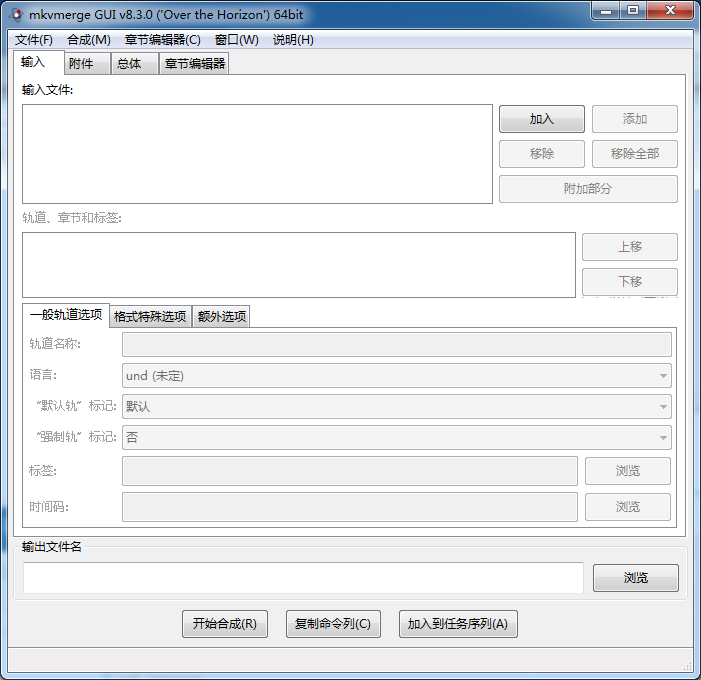Open the 说明(H) menu
This screenshot has width=701, height=680.
[293, 40]
